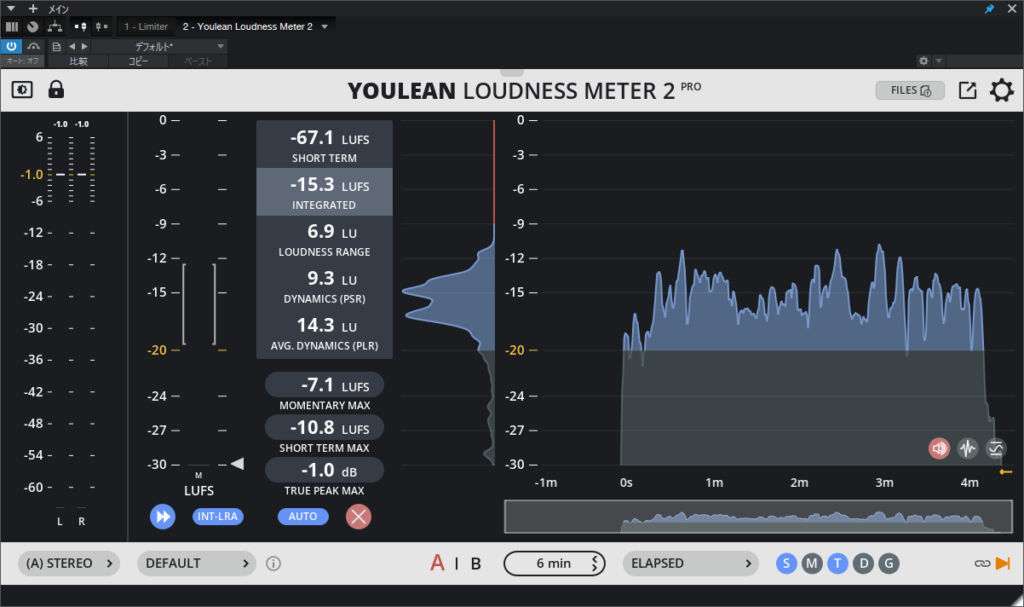
Task: Click the FILES button
Action: pos(910,90)
